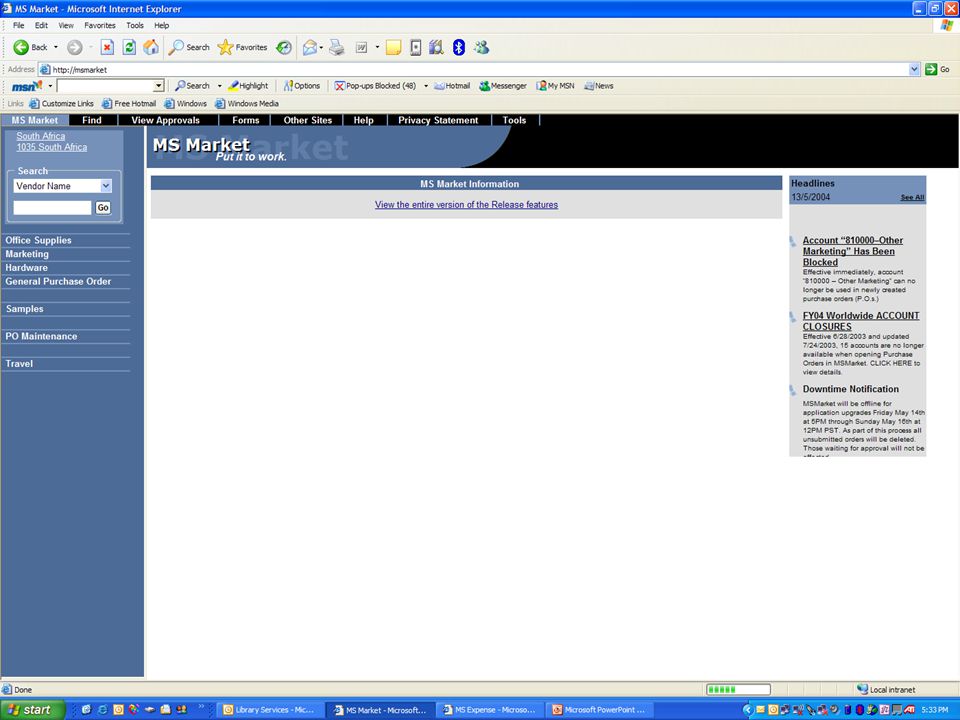Click the Bluetooth toolbar icon
The height and width of the screenshot is (720, 960).
pos(459,47)
